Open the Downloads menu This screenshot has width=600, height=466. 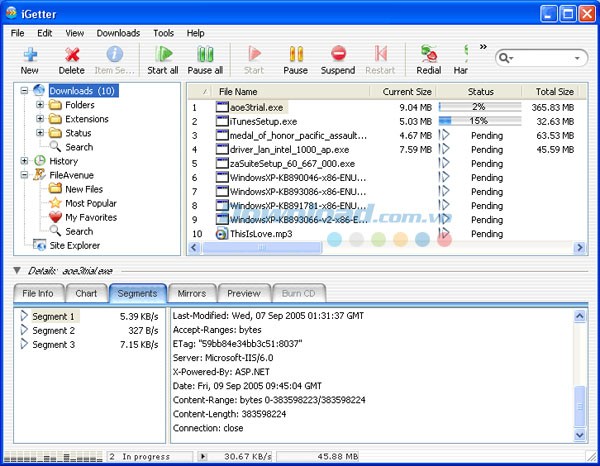click(x=118, y=33)
